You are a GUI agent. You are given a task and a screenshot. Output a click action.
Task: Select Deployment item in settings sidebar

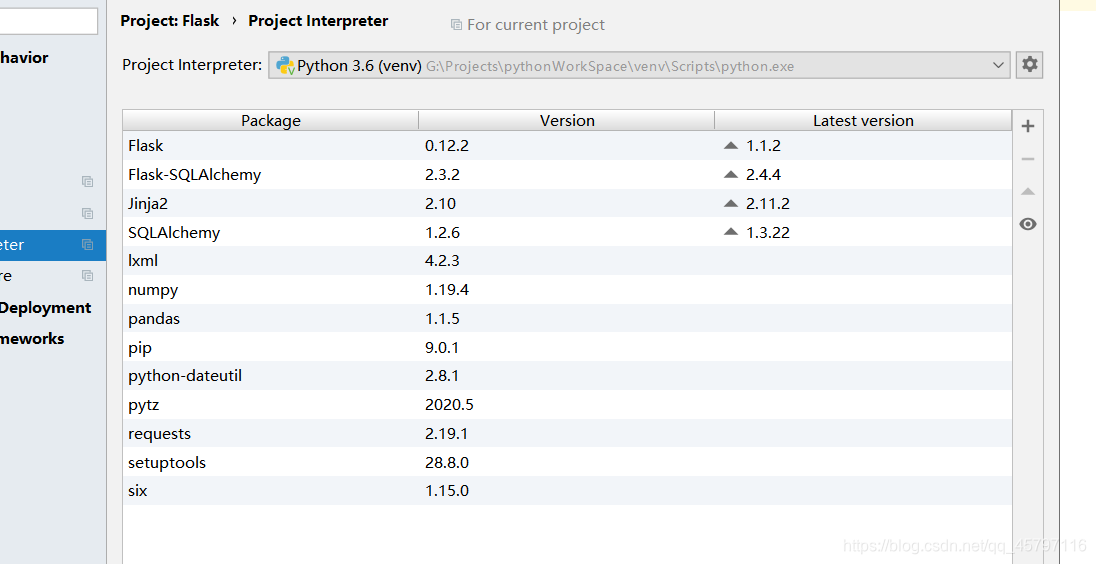[45, 308]
